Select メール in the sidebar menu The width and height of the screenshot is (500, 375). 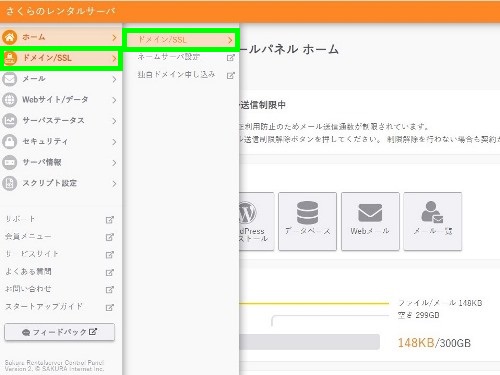pyautogui.click(x=61, y=79)
